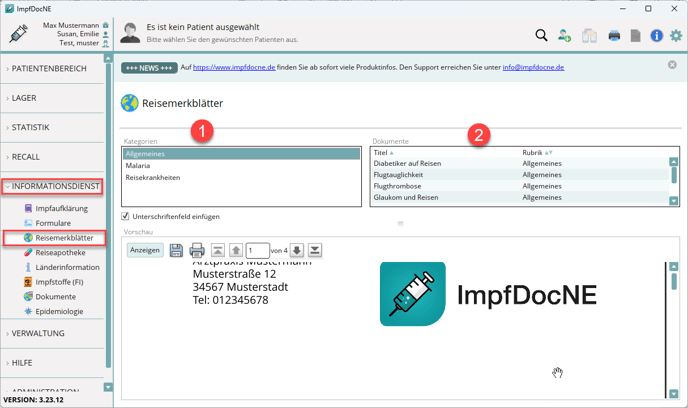Click the page number input field
This screenshot has height=408, width=688.
pyautogui.click(x=258, y=251)
